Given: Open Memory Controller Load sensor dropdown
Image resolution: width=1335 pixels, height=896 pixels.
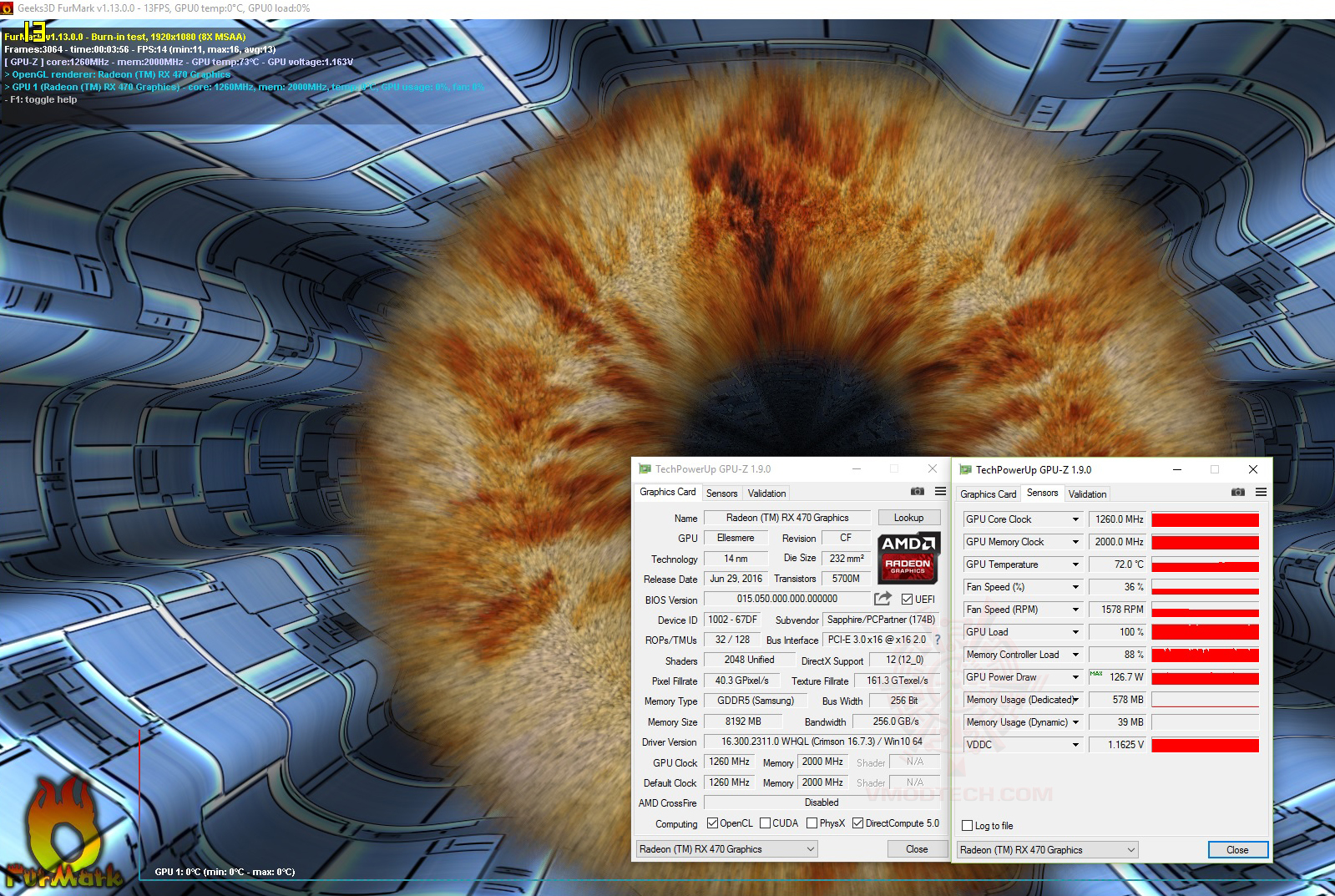Looking at the screenshot, I should click(1075, 655).
